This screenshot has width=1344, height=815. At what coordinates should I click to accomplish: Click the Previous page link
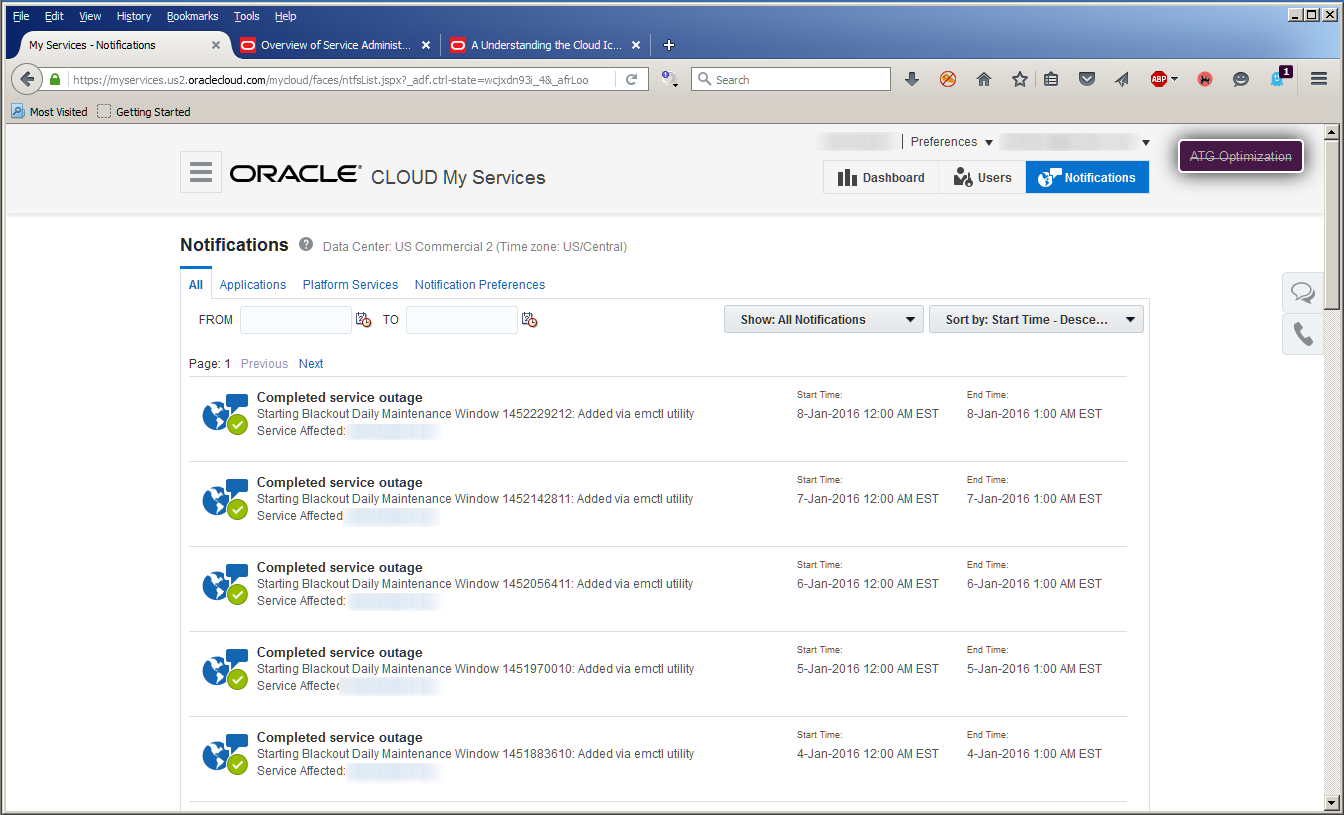pyautogui.click(x=264, y=364)
